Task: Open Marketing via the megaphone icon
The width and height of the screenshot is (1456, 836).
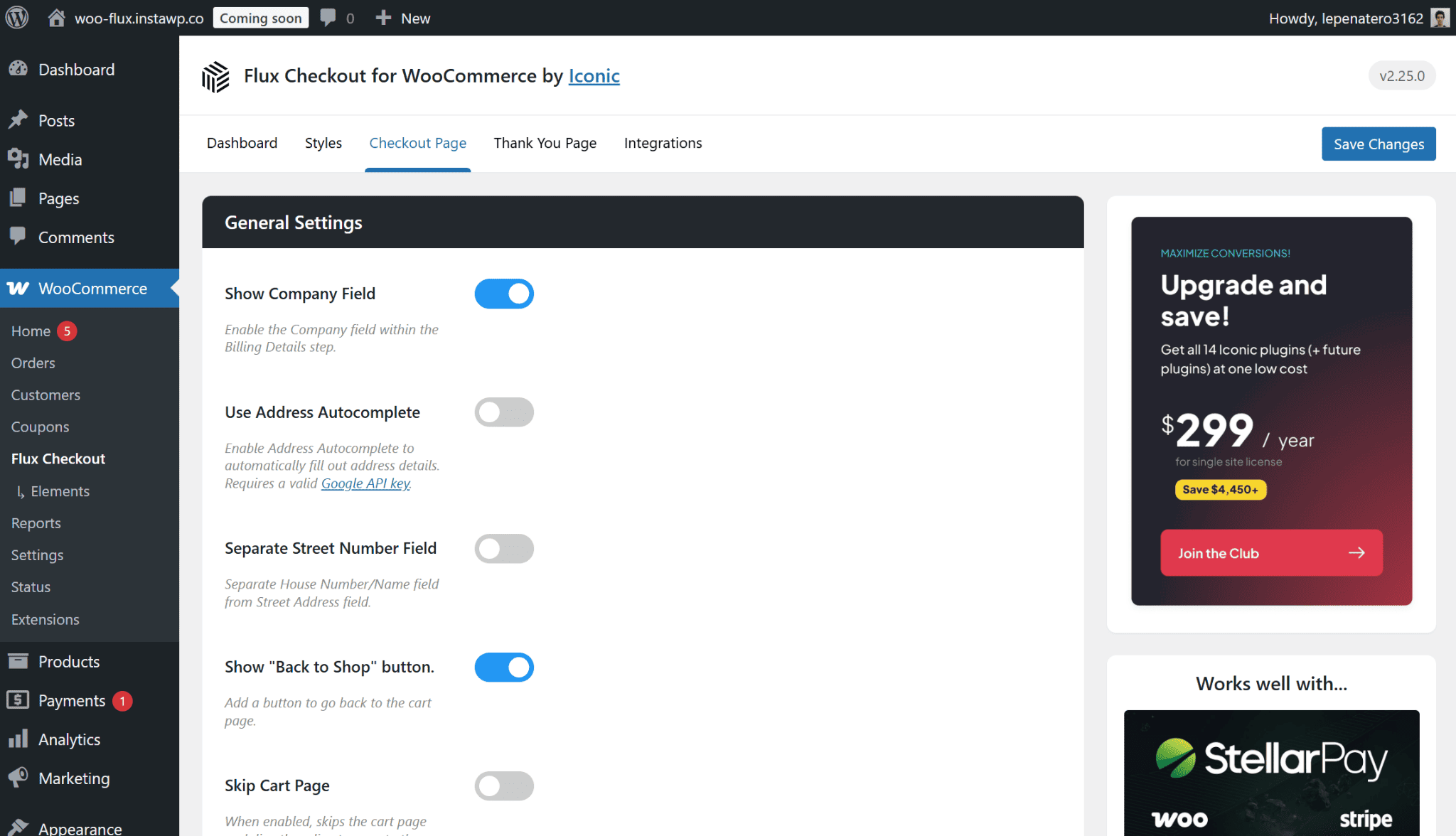Action: click(18, 778)
